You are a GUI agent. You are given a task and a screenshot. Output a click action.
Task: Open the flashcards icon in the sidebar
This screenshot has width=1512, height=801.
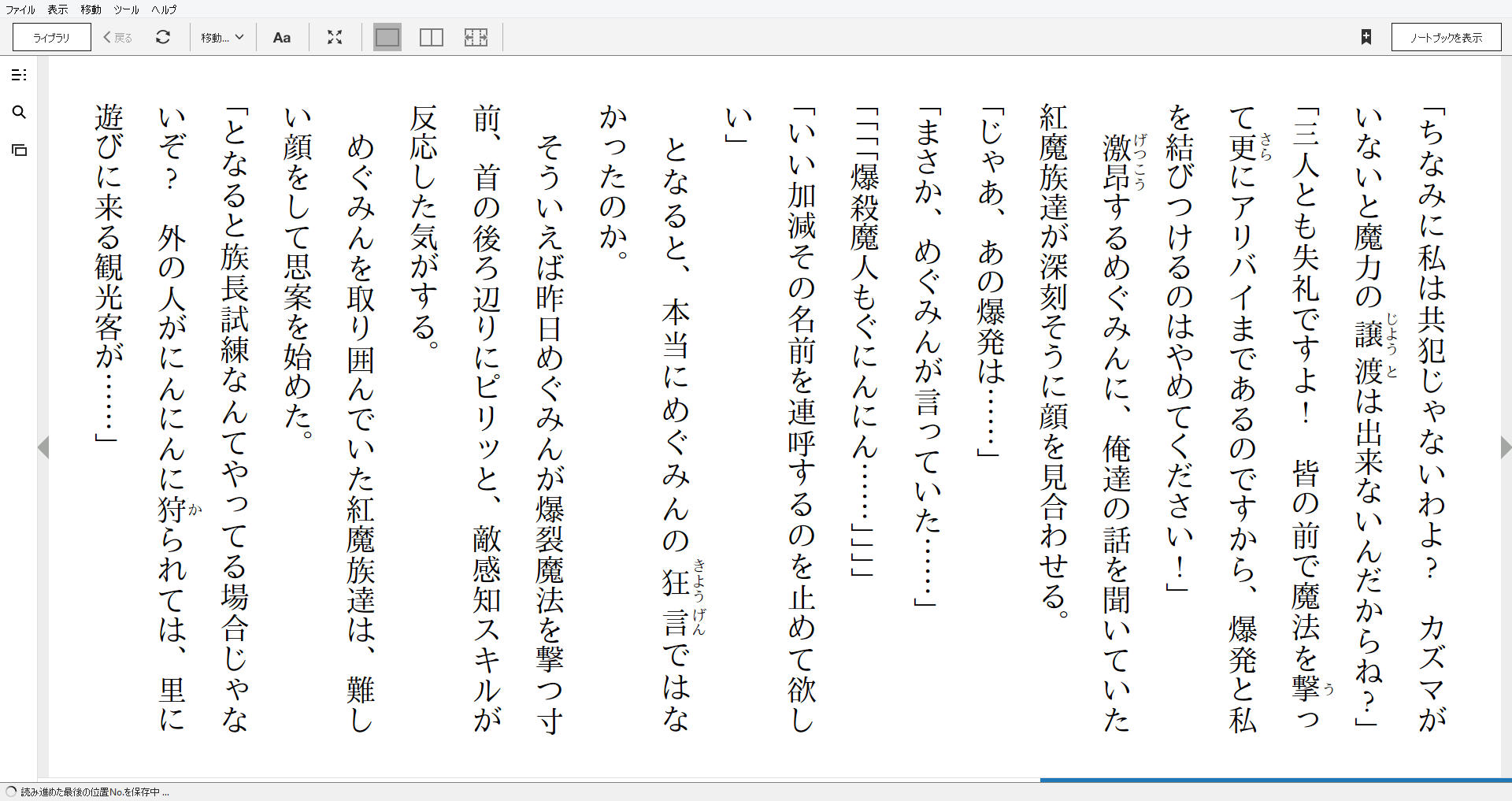[x=20, y=150]
